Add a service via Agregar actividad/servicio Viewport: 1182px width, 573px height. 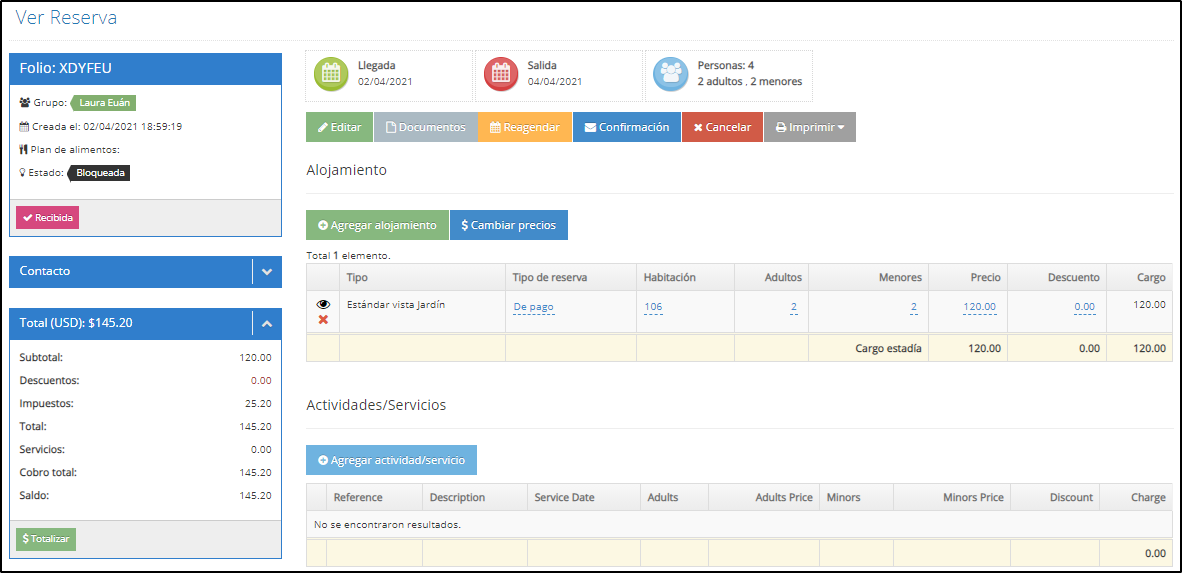[x=391, y=460]
